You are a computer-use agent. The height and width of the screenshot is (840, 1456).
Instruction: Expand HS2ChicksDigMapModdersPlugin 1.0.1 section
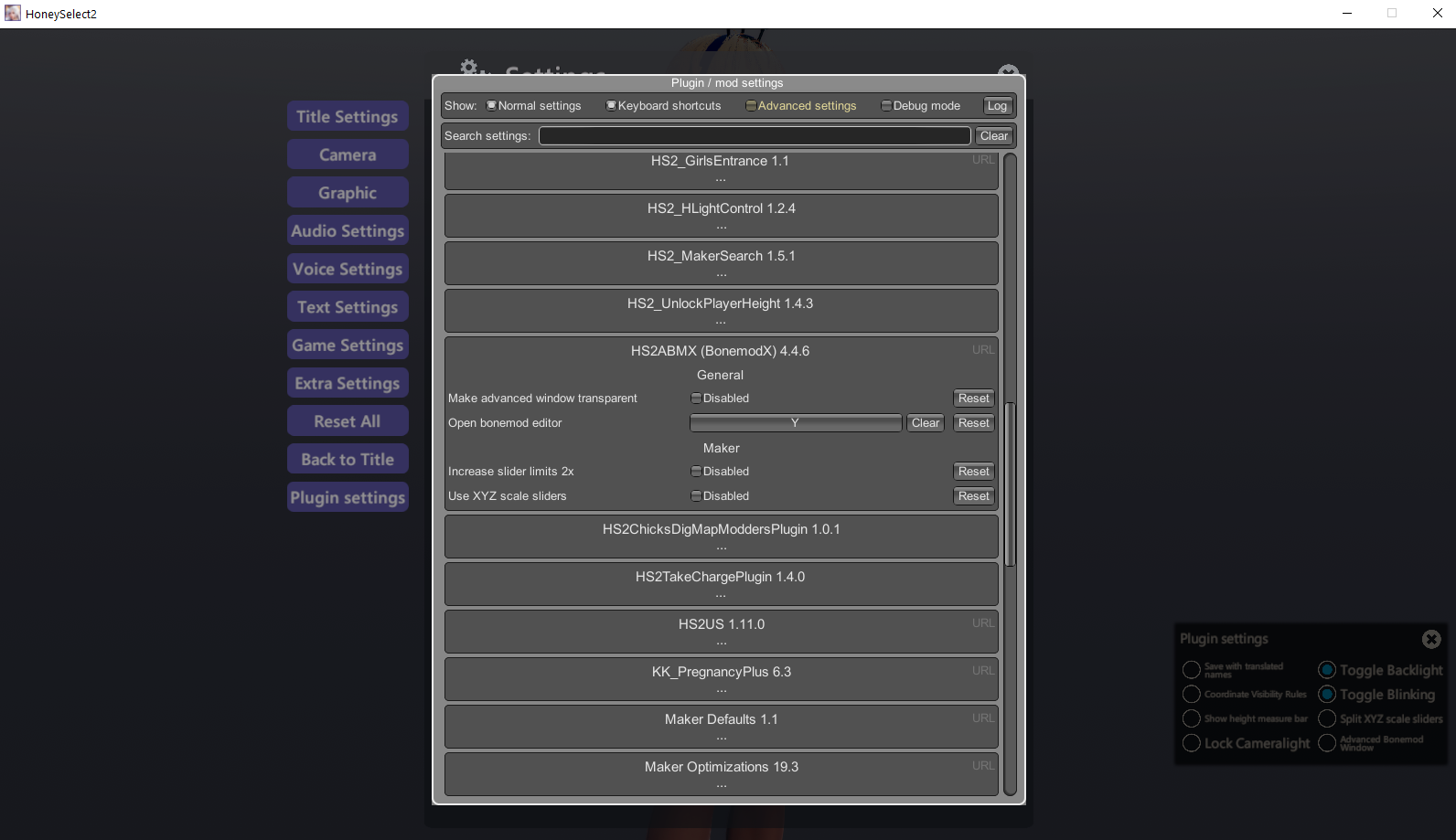pos(721,537)
